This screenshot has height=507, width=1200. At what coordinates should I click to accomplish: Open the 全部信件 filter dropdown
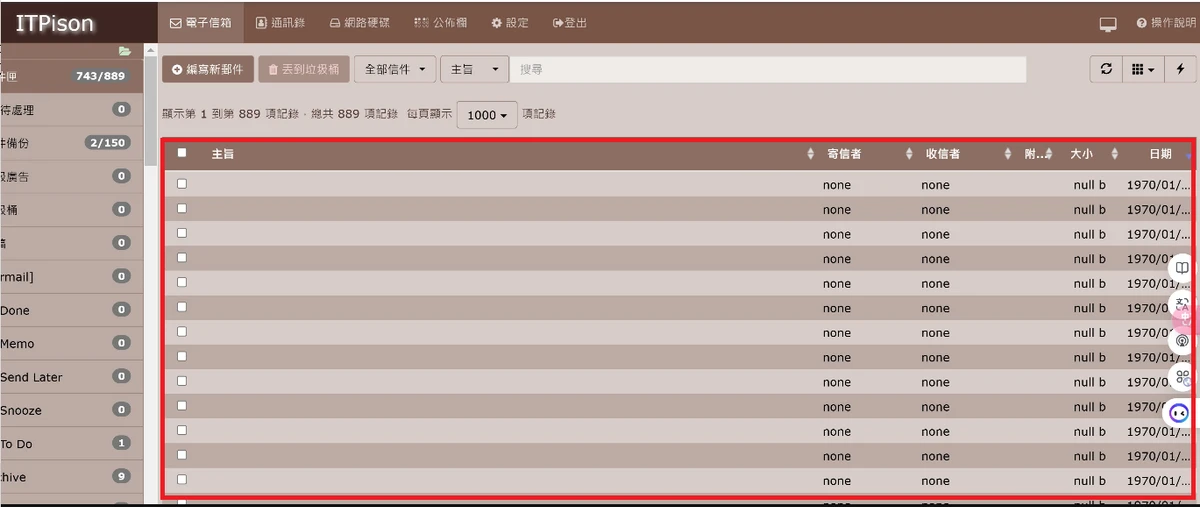395,69
